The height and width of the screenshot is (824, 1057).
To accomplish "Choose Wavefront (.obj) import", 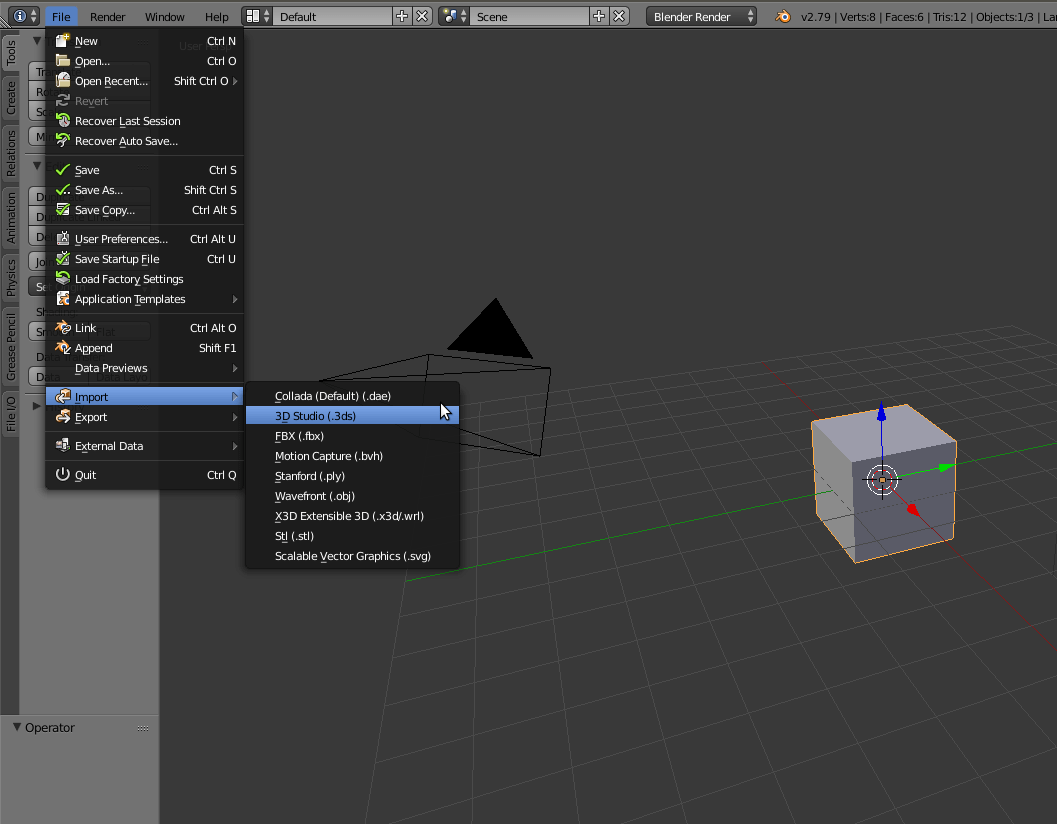I will [x=353, y=496].
